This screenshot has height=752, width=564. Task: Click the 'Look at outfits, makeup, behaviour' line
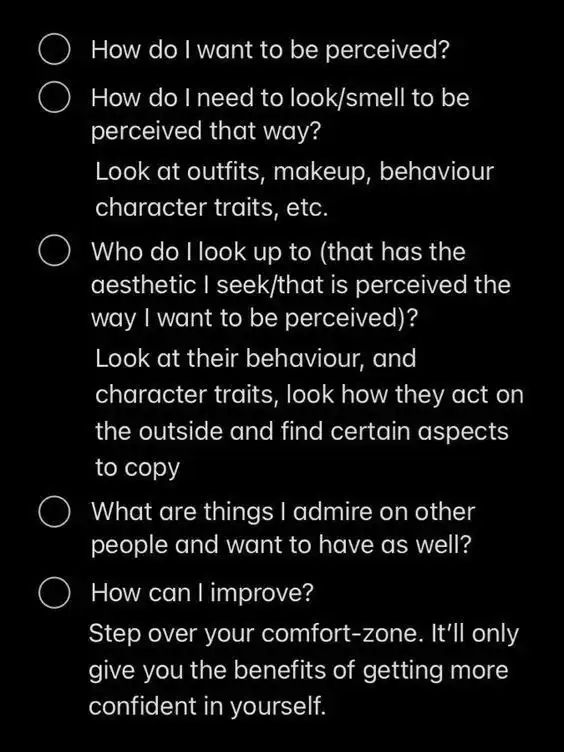294,173
